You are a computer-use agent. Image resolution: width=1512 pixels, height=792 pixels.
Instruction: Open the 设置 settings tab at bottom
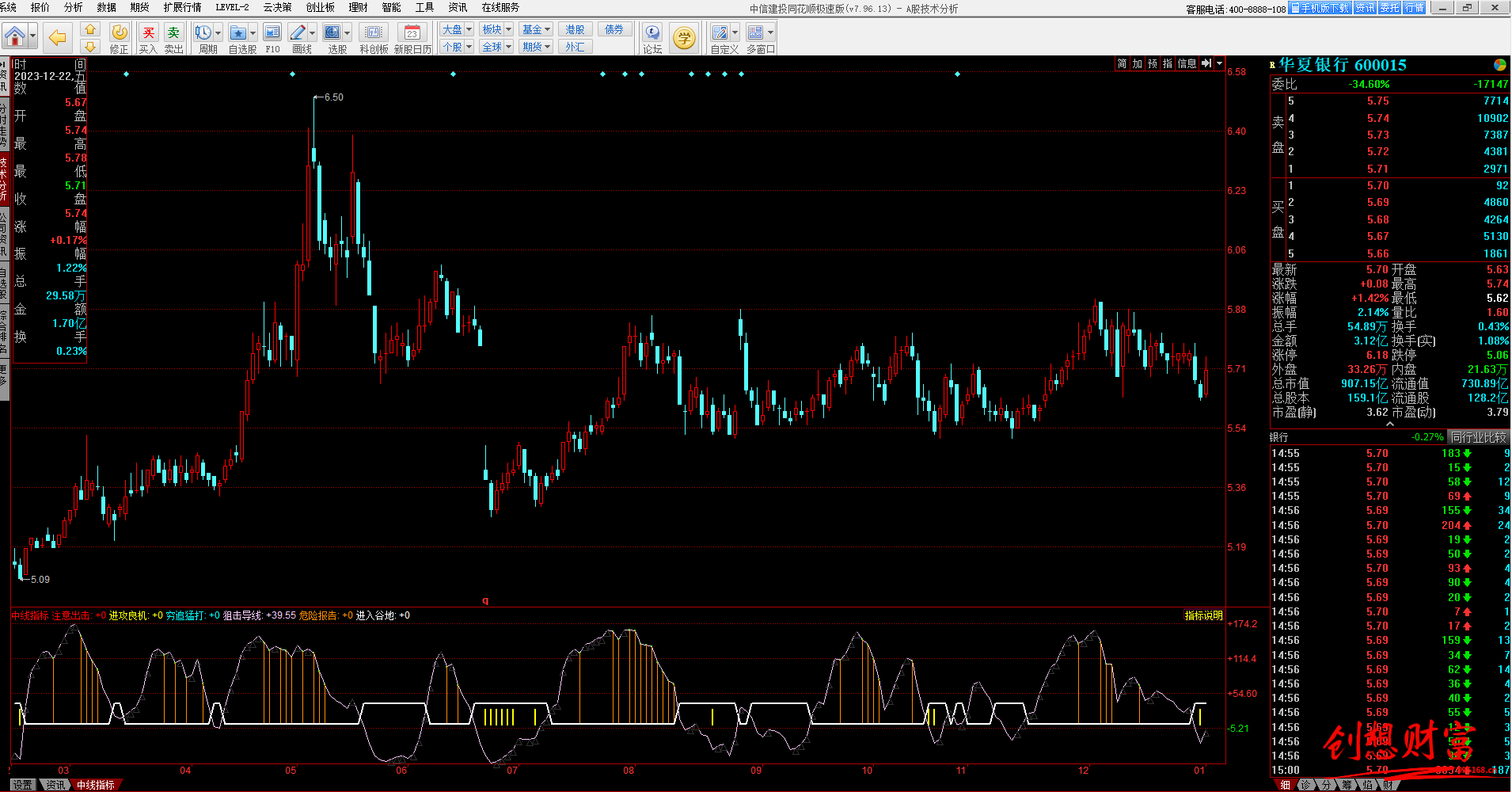pos(22,785)
